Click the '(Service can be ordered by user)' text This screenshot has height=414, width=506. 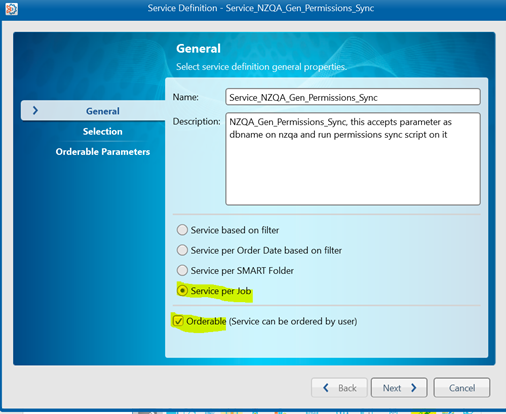click(x=293, y=321)
